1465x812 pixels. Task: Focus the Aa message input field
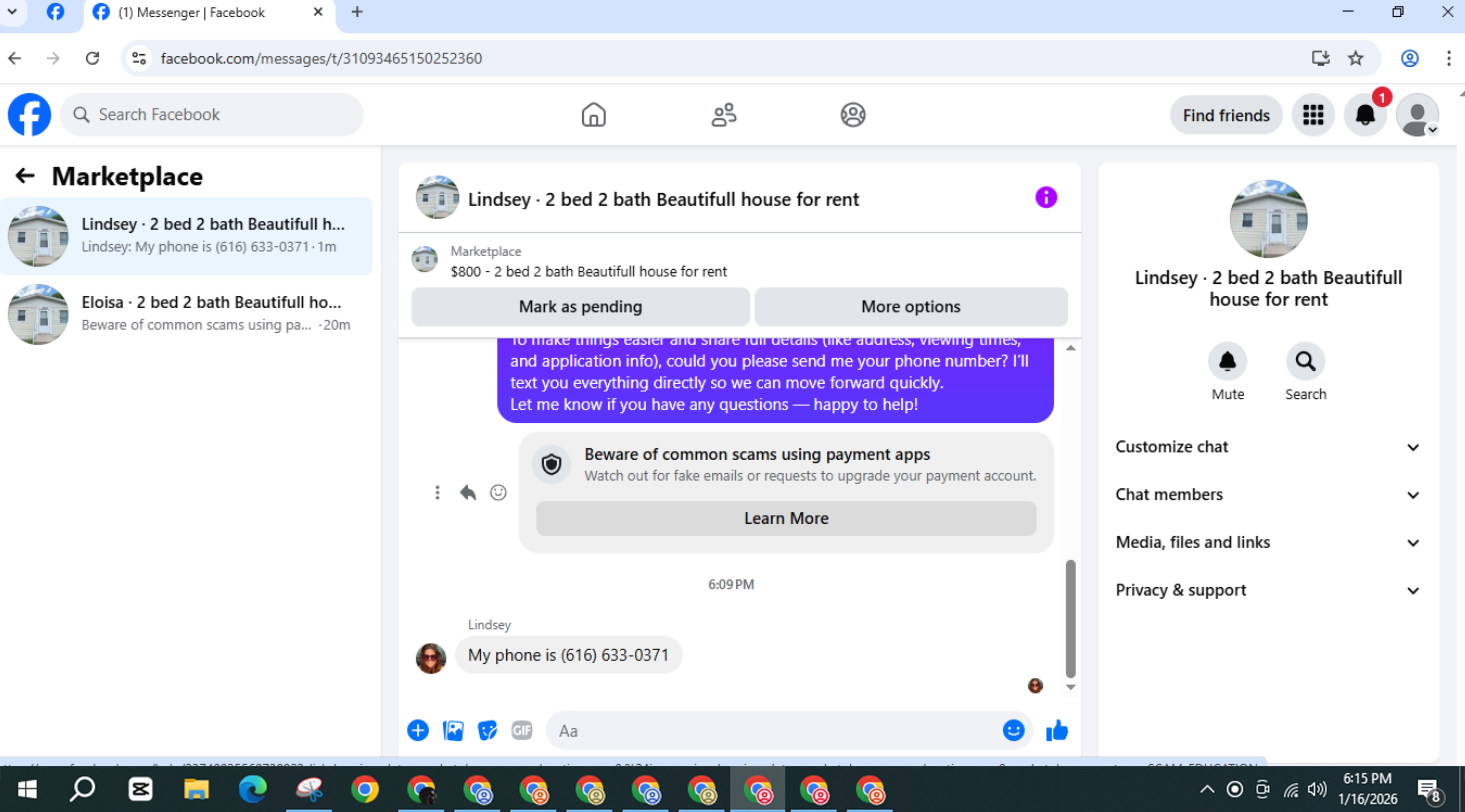point(775,731)
